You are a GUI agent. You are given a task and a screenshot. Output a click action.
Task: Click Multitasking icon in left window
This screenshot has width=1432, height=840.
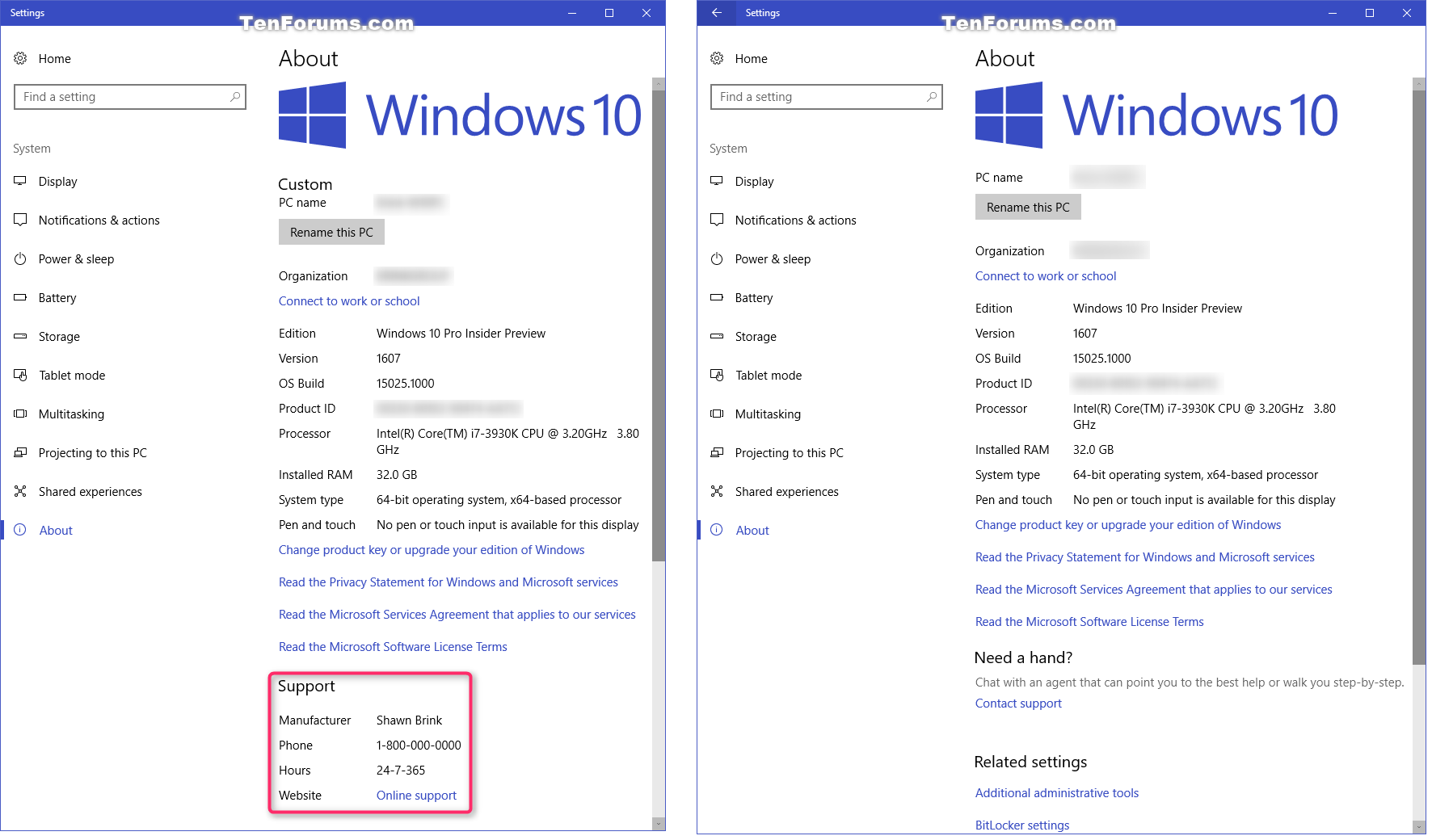click(20, 414)
